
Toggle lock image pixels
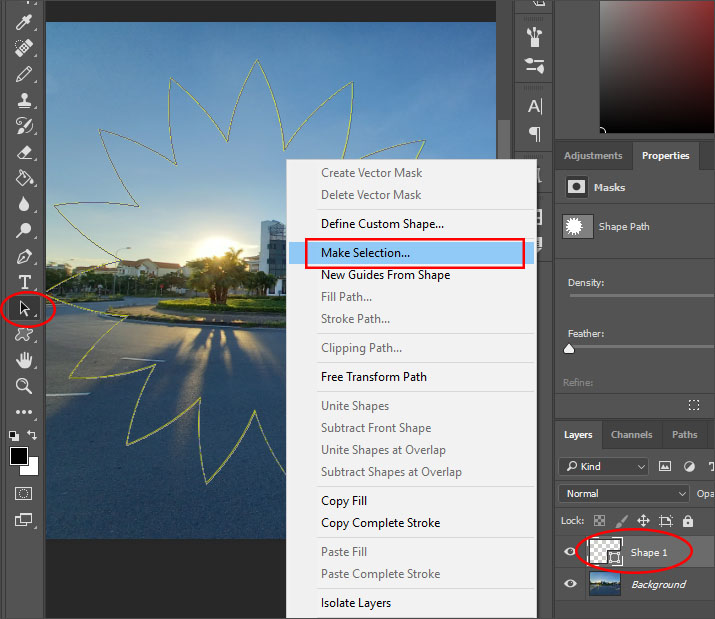pos(622,520)
